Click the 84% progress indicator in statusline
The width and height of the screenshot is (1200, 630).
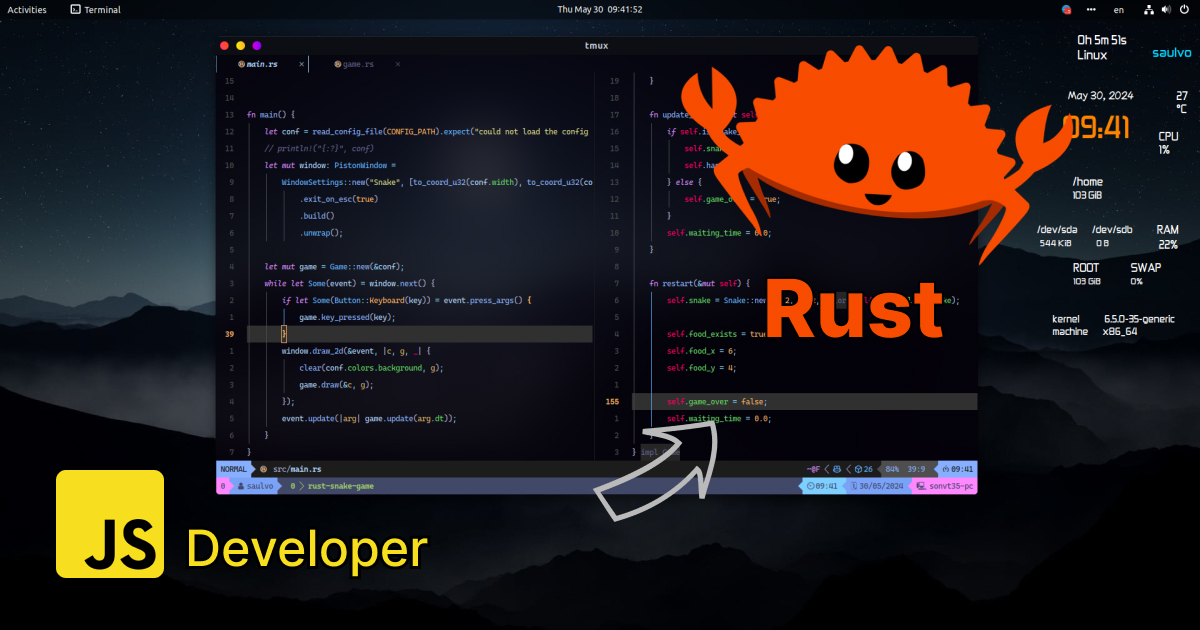click(893, 469)
